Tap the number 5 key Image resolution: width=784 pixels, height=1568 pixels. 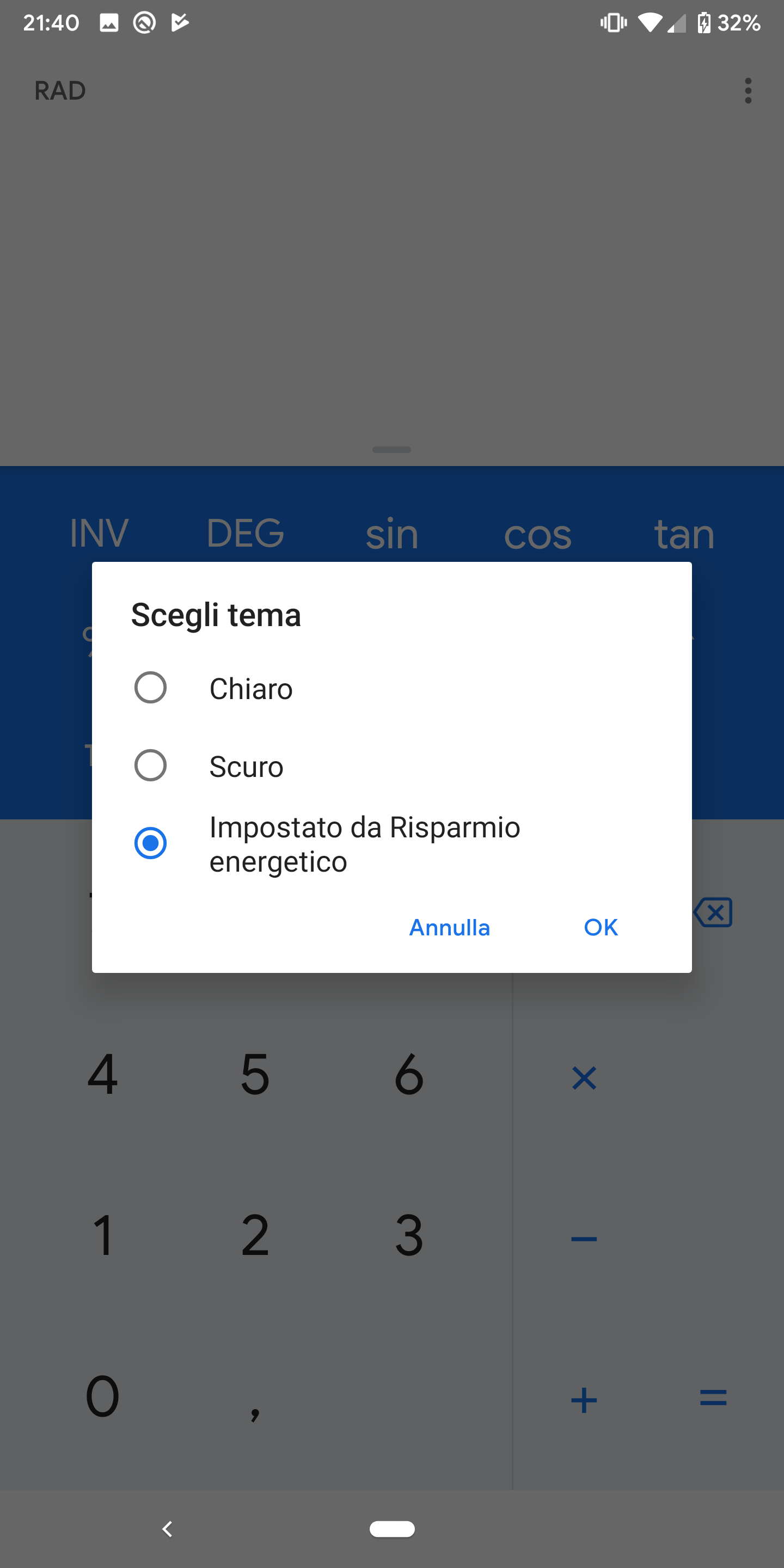[x=255, y=1074]
